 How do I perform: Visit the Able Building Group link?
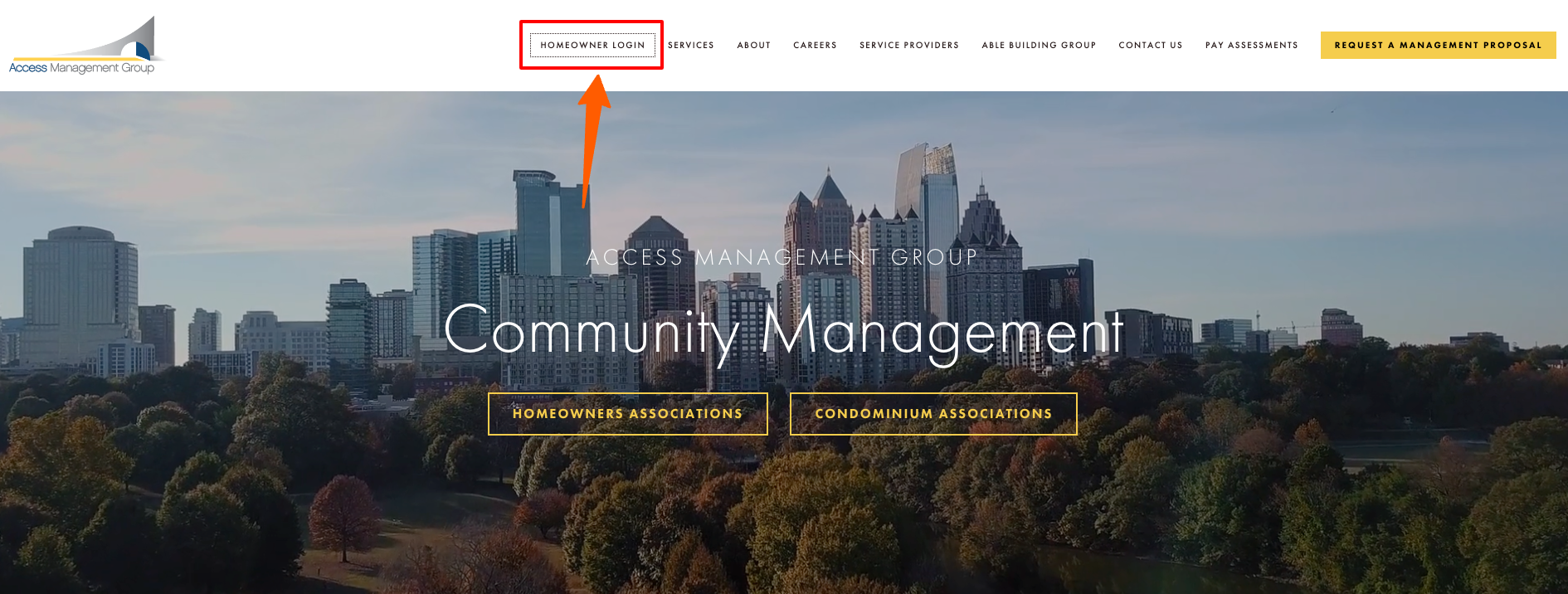pyautogui.click(x=1039, y=45)
